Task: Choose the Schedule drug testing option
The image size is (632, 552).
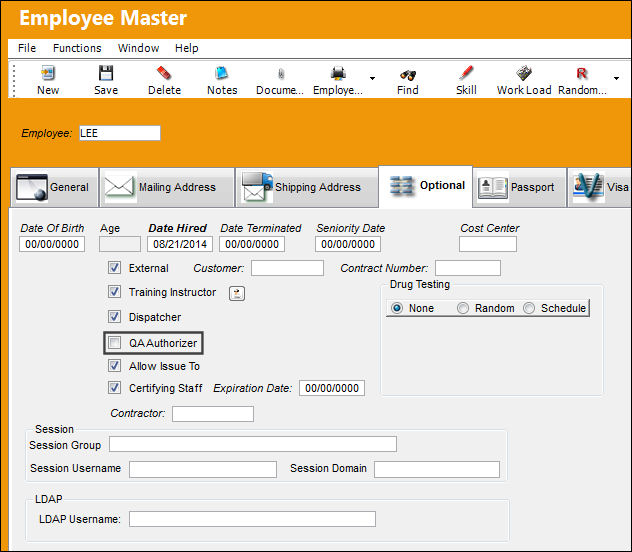Action: pyautogui.click(x=529, y=308)
